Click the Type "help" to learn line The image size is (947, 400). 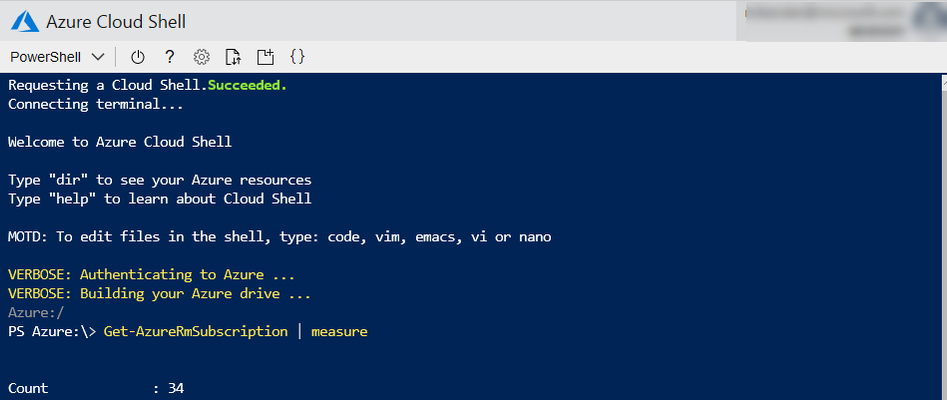160,199
